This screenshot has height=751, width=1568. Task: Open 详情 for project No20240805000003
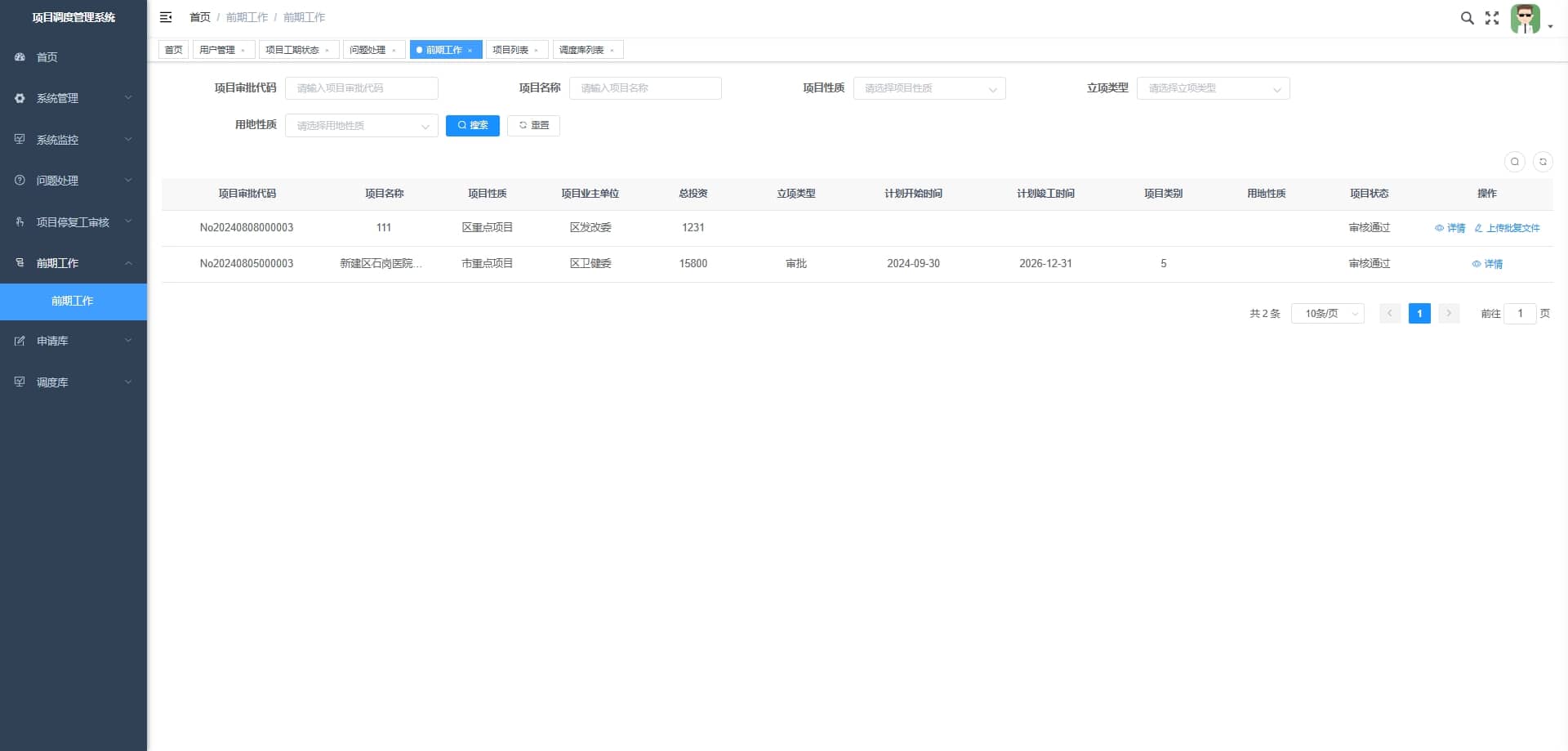pyautogui.click(x=1487, y=264)
